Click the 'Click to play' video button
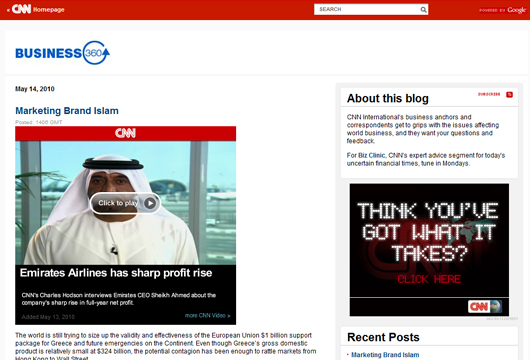 coord(125,203)
